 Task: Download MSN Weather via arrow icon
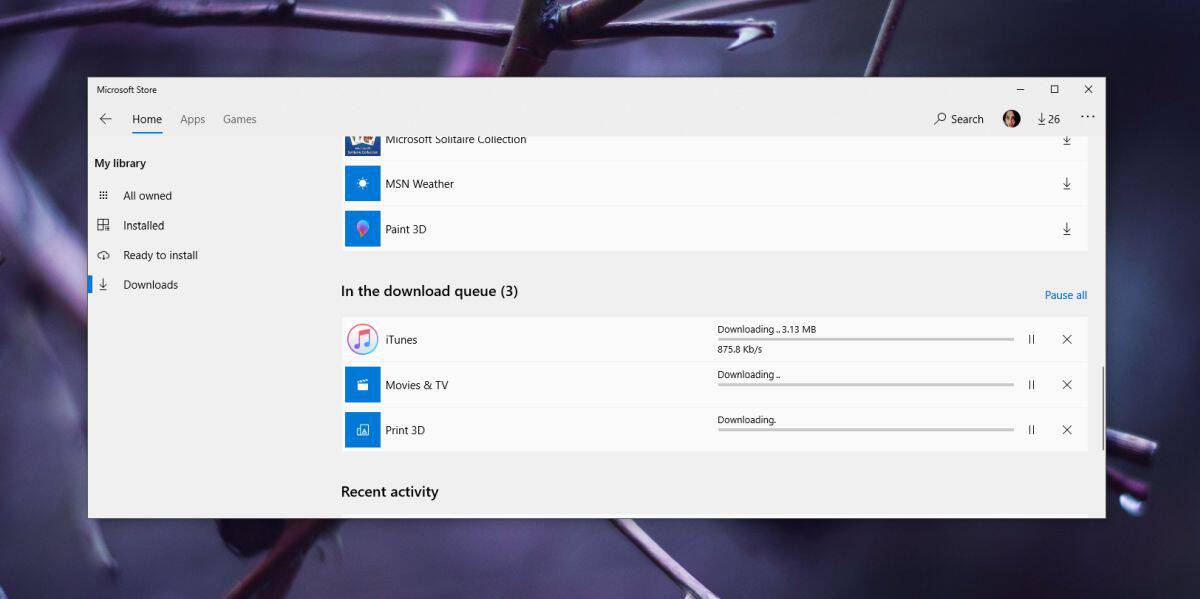click(1067, 184)
